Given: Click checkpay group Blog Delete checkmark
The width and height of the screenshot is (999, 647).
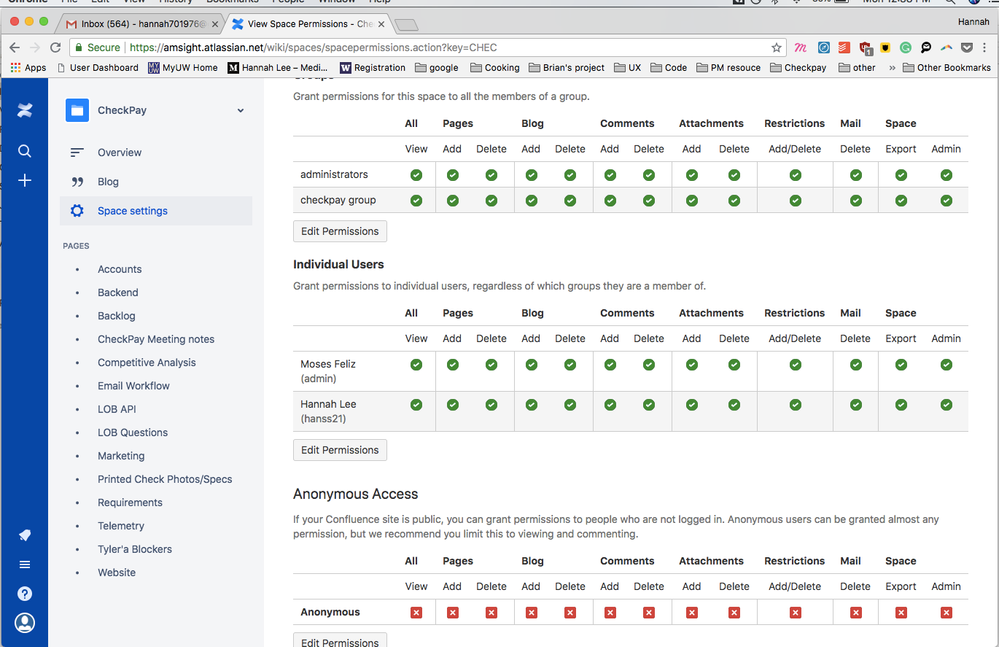Looking at the screenshot, I should pos(570,201).
